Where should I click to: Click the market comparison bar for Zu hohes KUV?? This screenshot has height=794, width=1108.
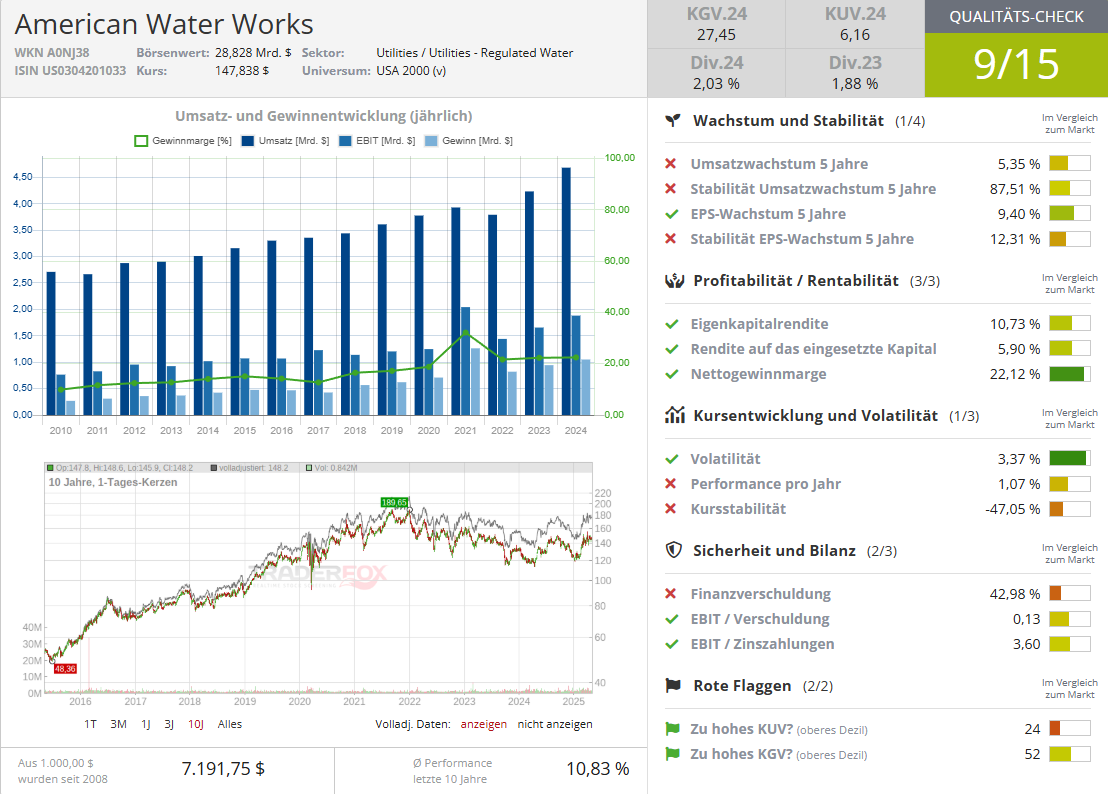[x=1070, y=729]
